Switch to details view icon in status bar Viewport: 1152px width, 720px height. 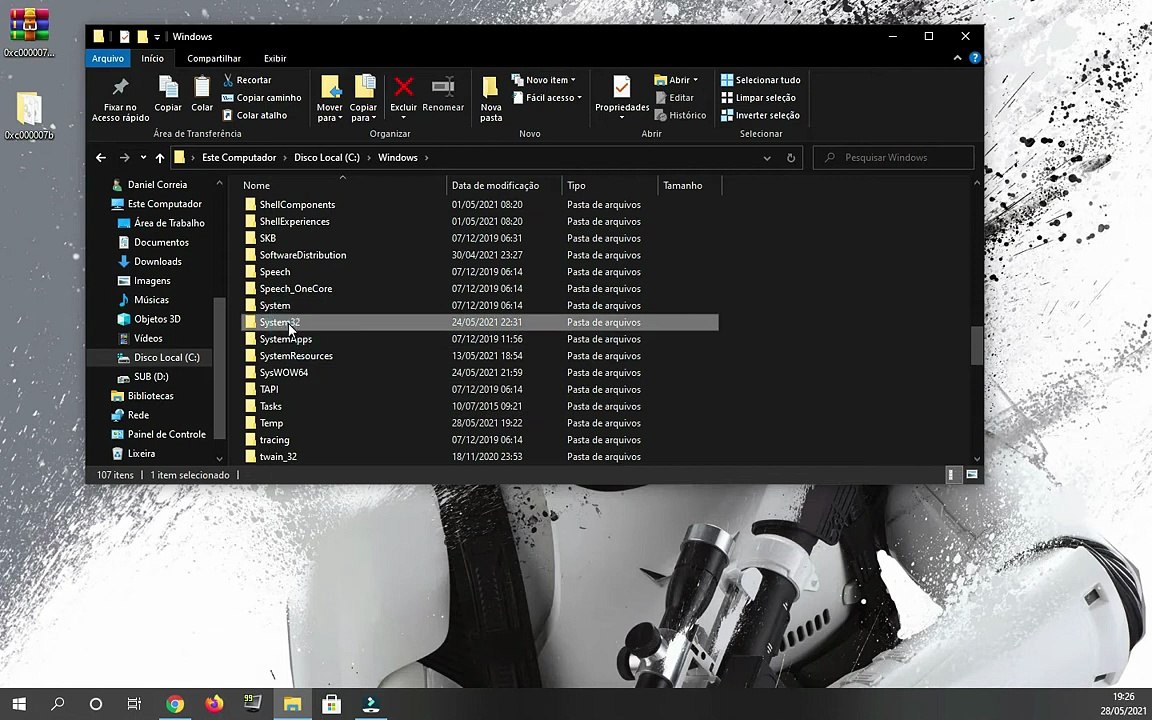(x=951, y=475)
